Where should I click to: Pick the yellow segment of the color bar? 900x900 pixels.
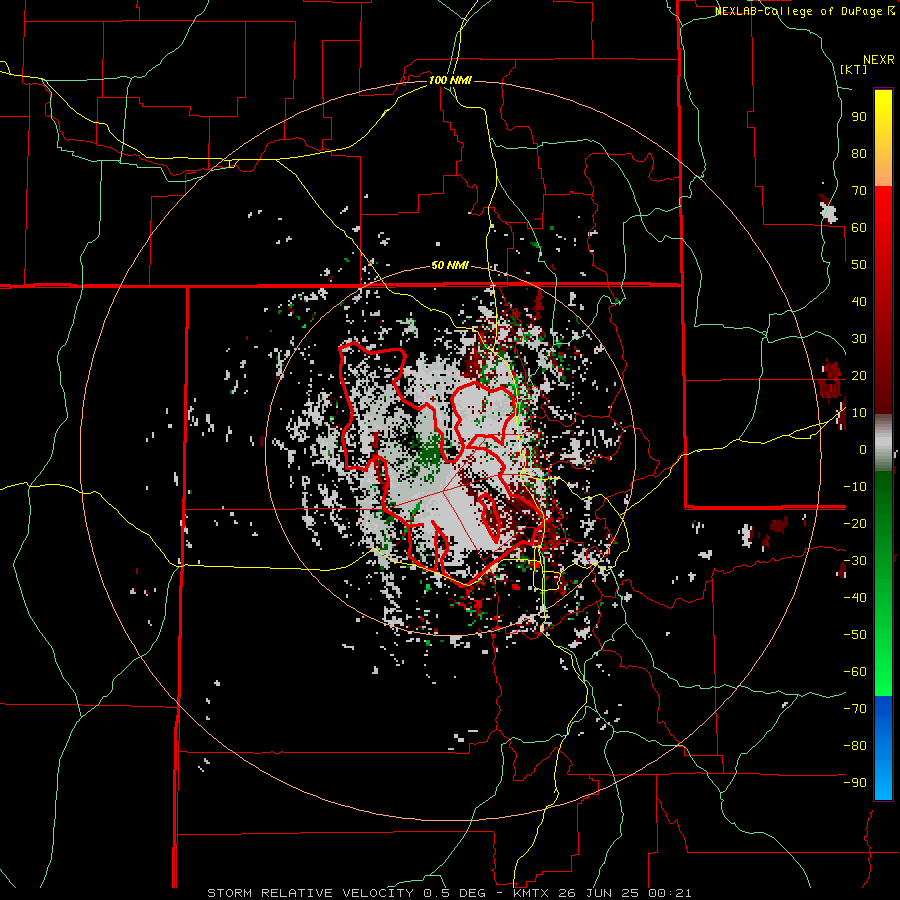[x=883, y=138]
